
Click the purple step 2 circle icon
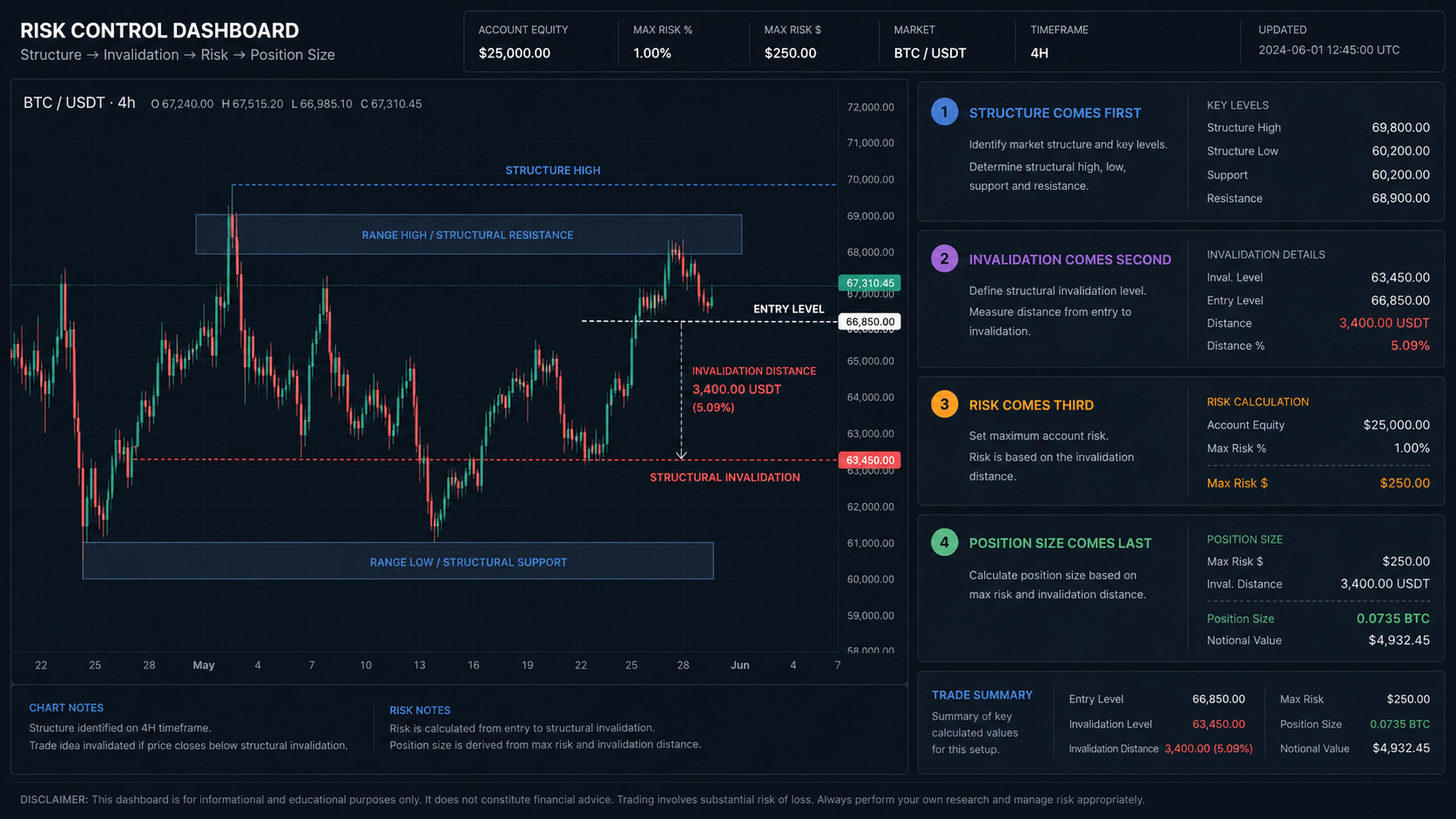[x=944, y=258]
